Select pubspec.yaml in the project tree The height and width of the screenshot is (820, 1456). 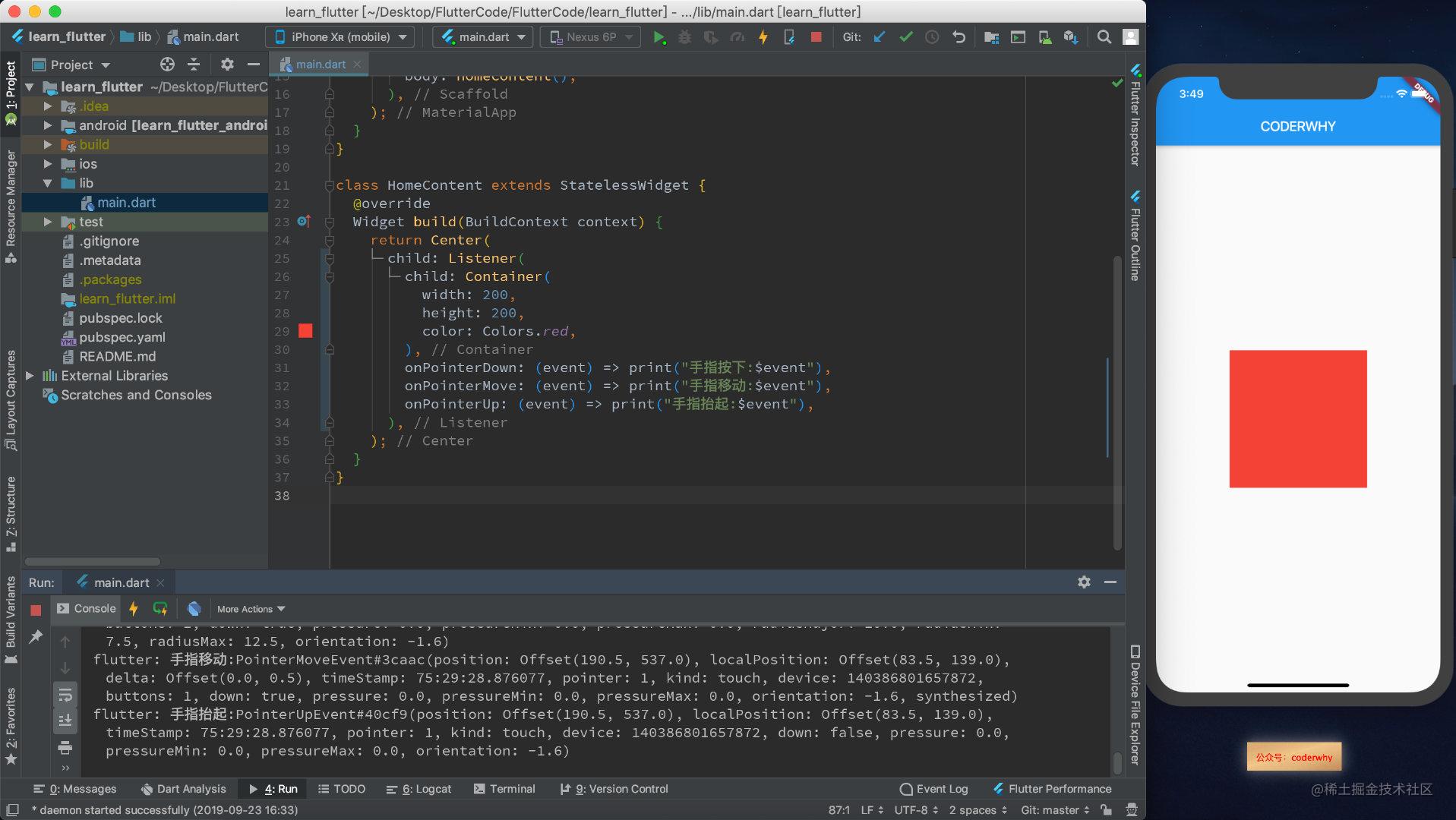click(x=122, y=337)
